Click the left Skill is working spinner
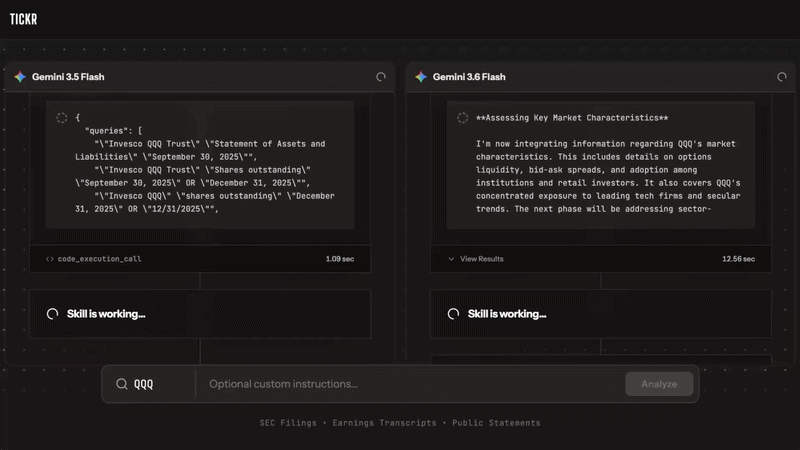 (x=53, y=314)
